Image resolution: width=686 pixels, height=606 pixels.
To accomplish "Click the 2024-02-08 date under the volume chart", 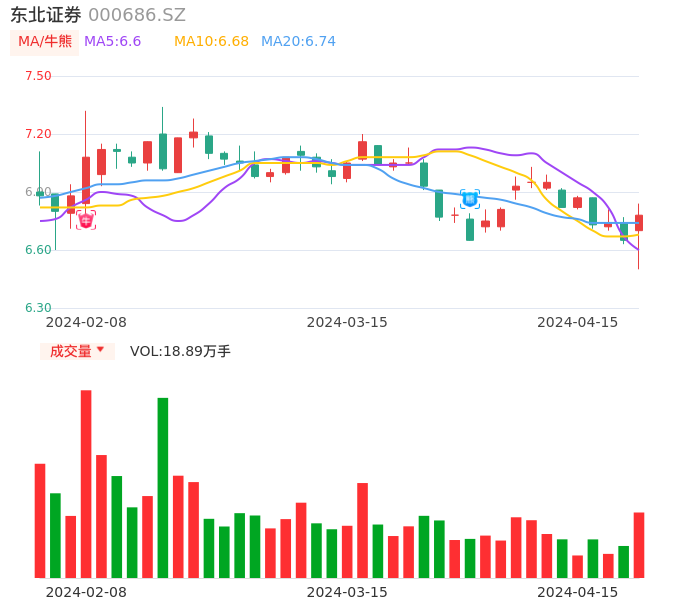I will click(x=86, y=592).
